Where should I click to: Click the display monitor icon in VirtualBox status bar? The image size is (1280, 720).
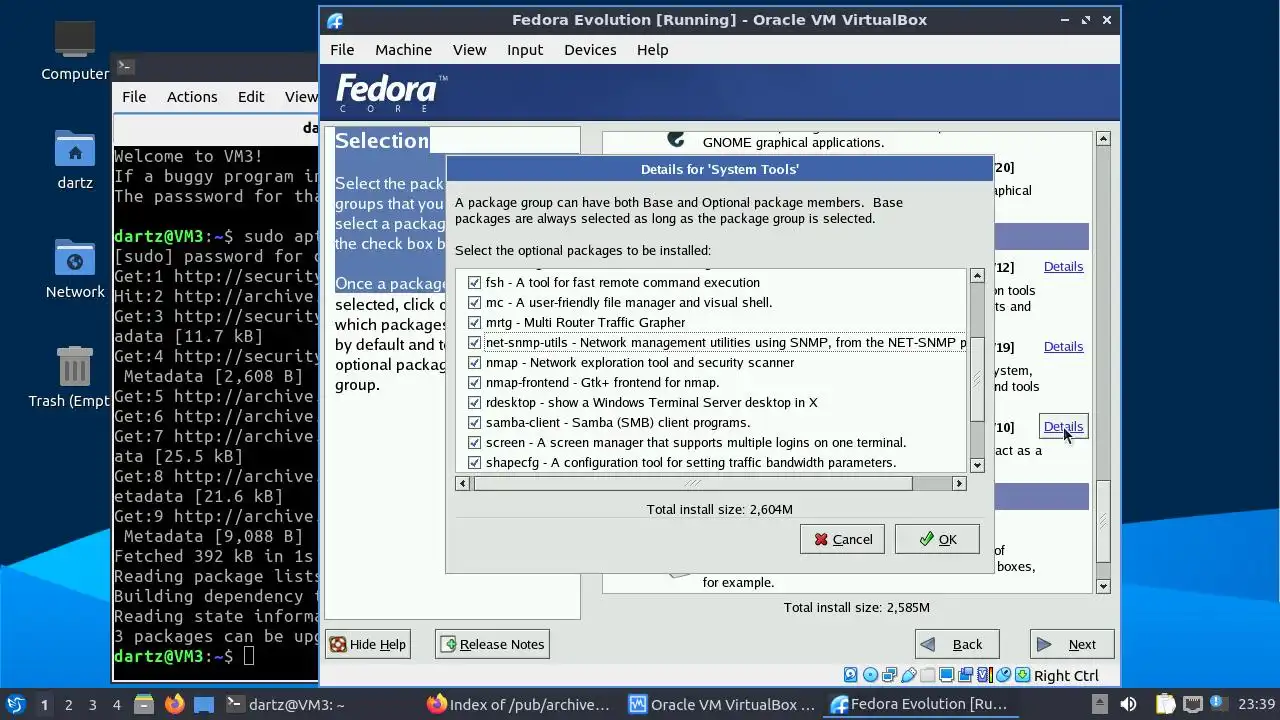tap(947, 675)
